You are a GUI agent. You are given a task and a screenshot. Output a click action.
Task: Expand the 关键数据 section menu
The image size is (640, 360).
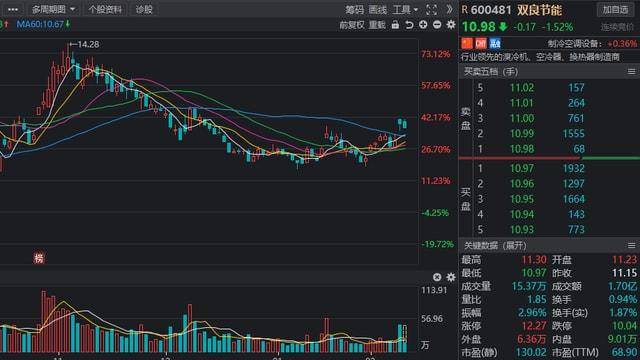[631, 245]
